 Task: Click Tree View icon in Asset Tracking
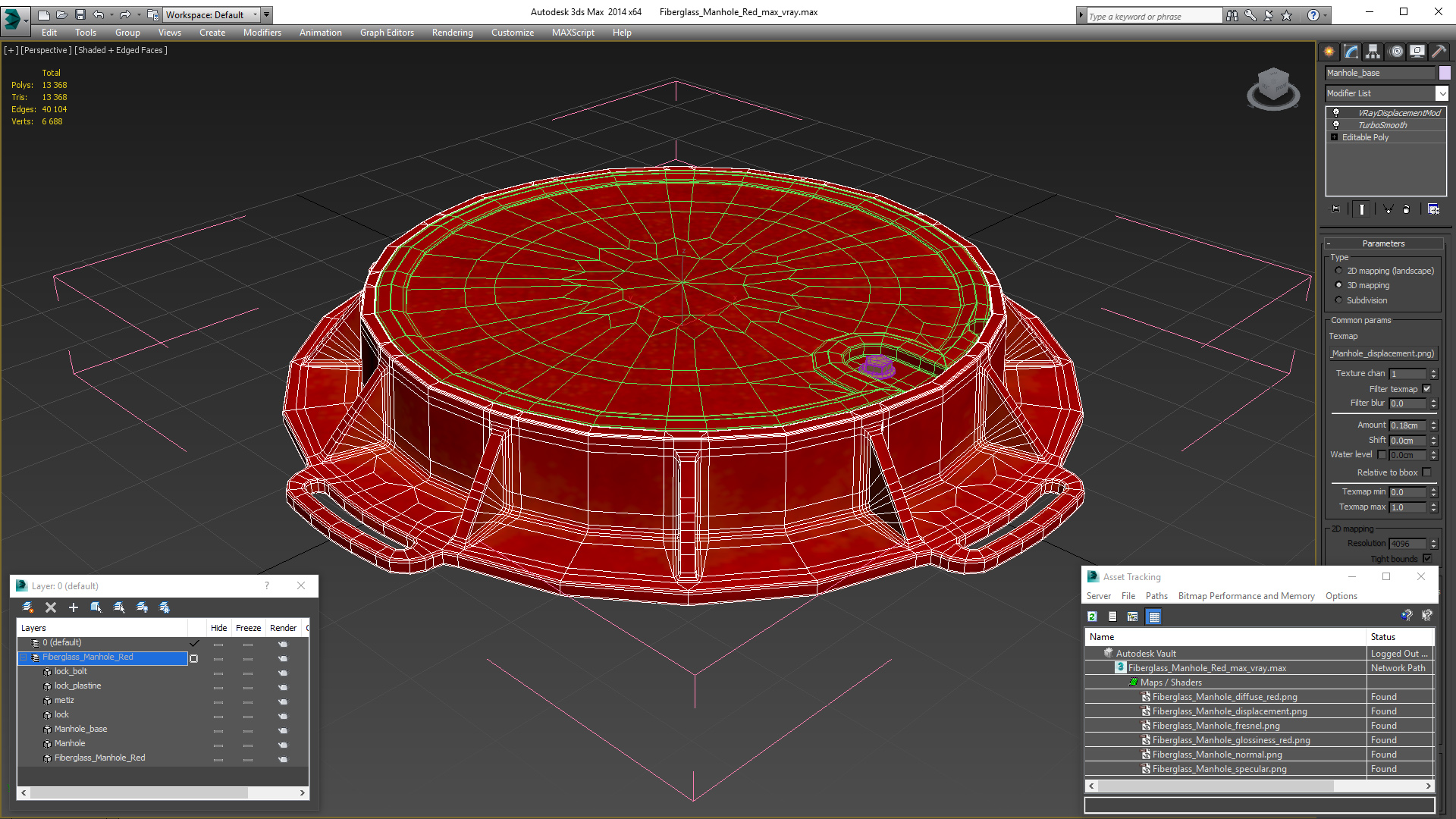pyautogui.click(x=1133, y=617)
